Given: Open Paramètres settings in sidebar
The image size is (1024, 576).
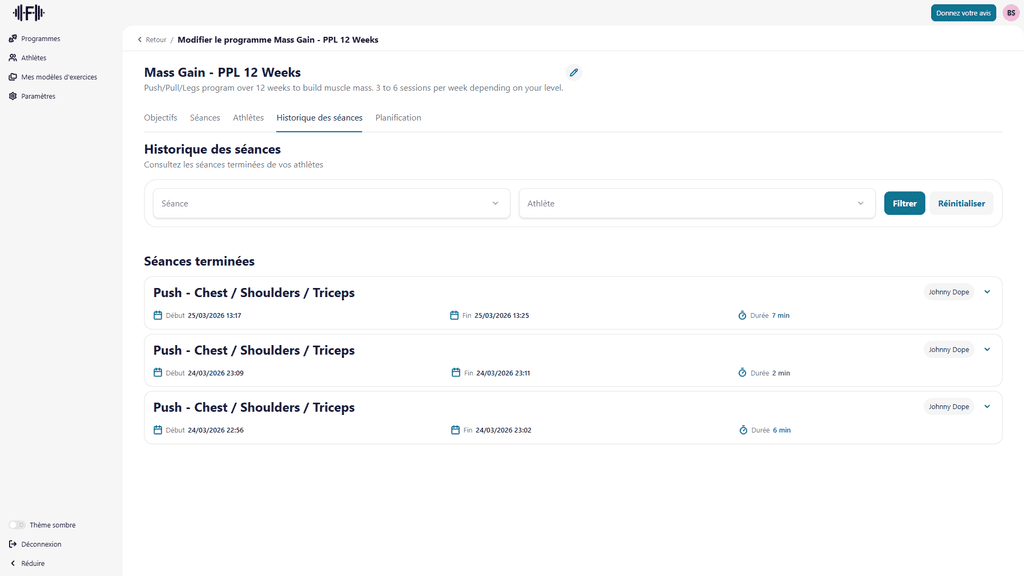Looking at the screenshot, I should 38,97.
